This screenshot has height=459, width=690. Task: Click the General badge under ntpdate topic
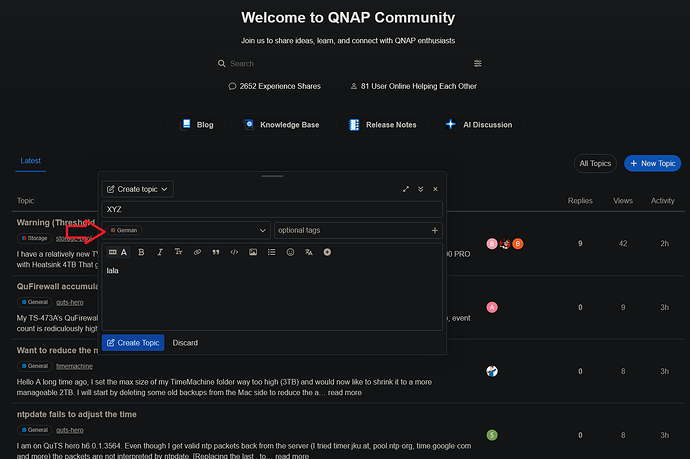pos(34,430)
